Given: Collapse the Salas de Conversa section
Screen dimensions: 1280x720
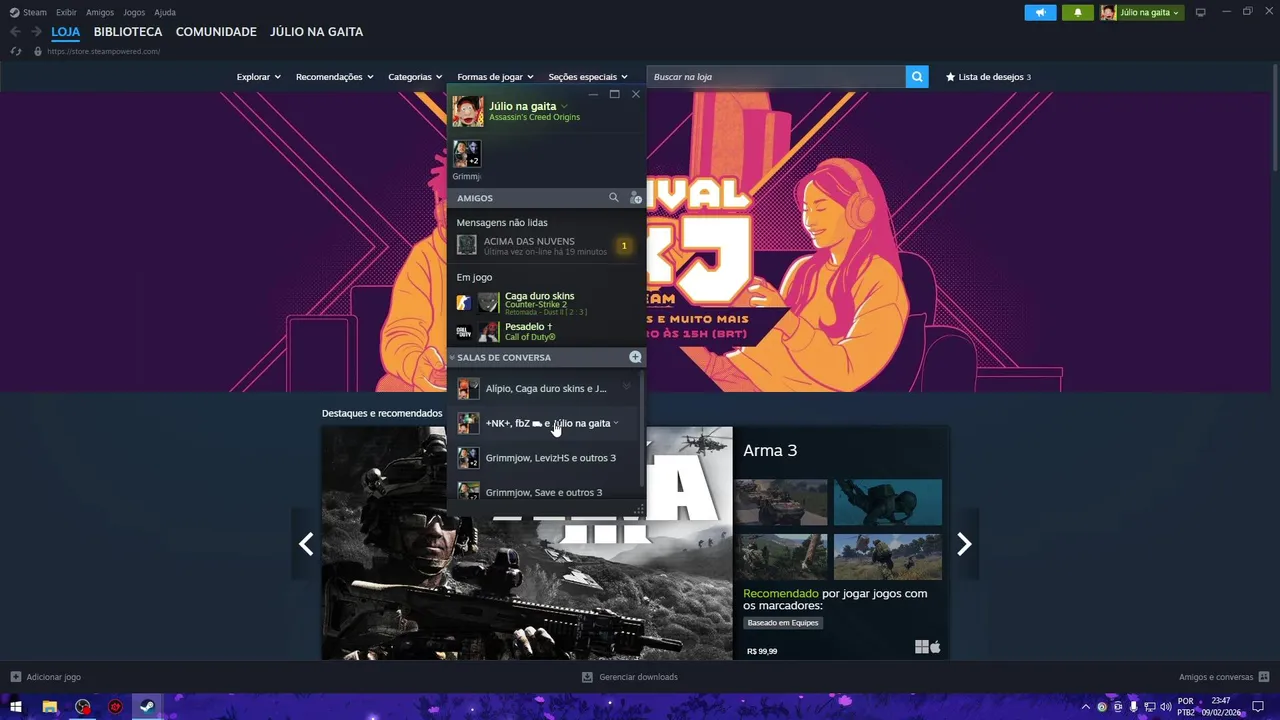Looking at the screenshot, I should coord(452,357).
